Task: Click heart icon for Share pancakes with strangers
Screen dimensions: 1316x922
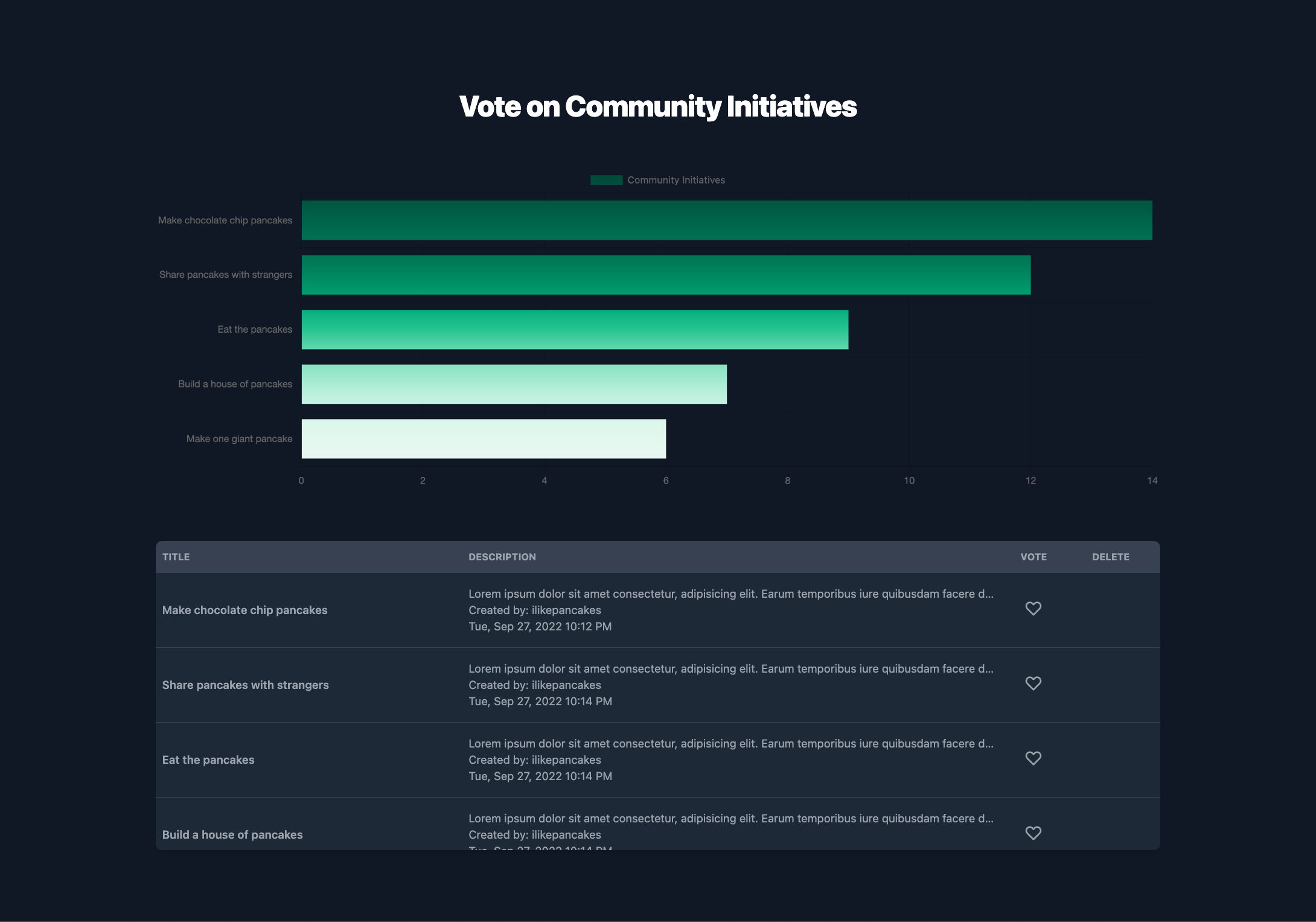Action: coord(1033,683)
